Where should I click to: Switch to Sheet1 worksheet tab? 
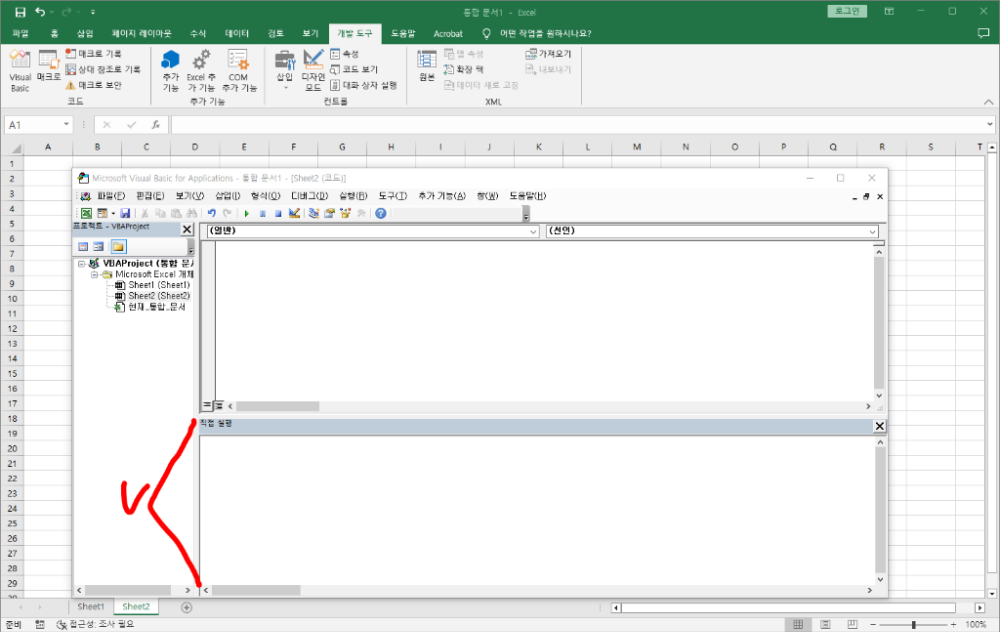[x=91, y=606]
